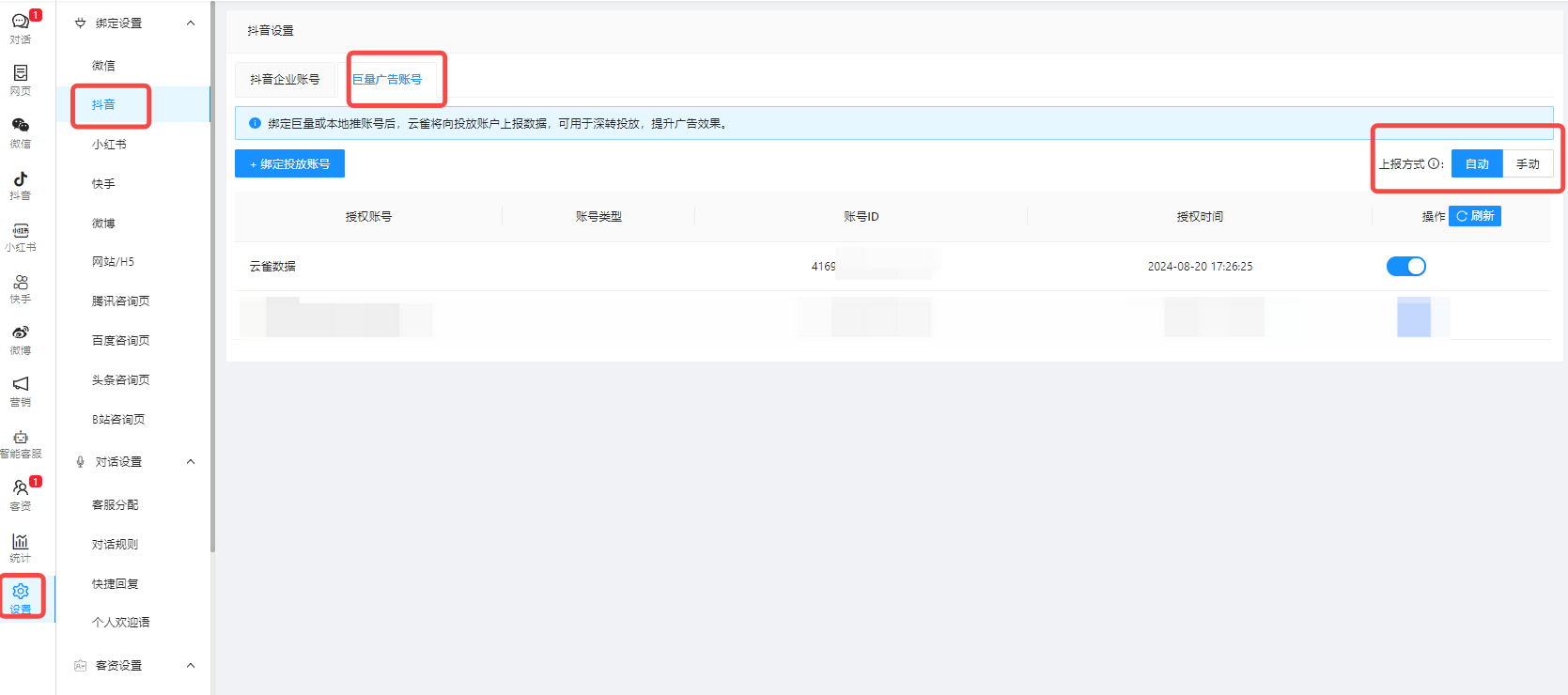This screenshot has width=1568, height=695.
Task: Switch to 抖音企业账号 tab
Action: (x=285, y=80)
